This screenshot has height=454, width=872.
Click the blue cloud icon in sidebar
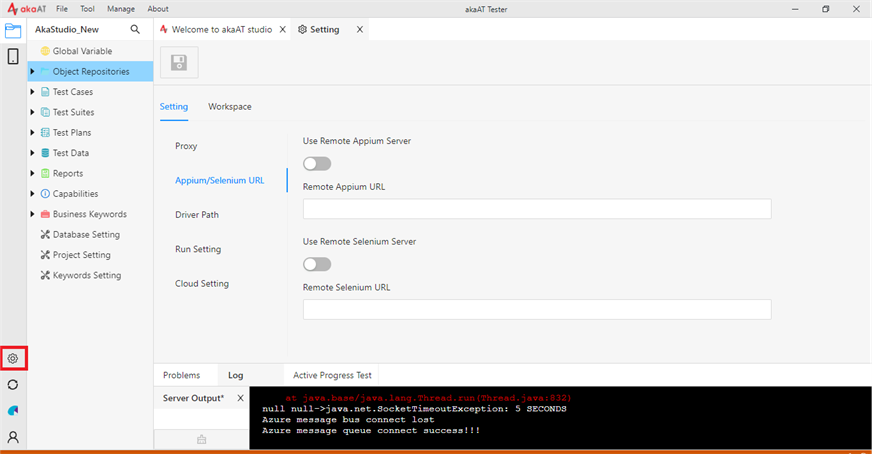click(13, 411)
